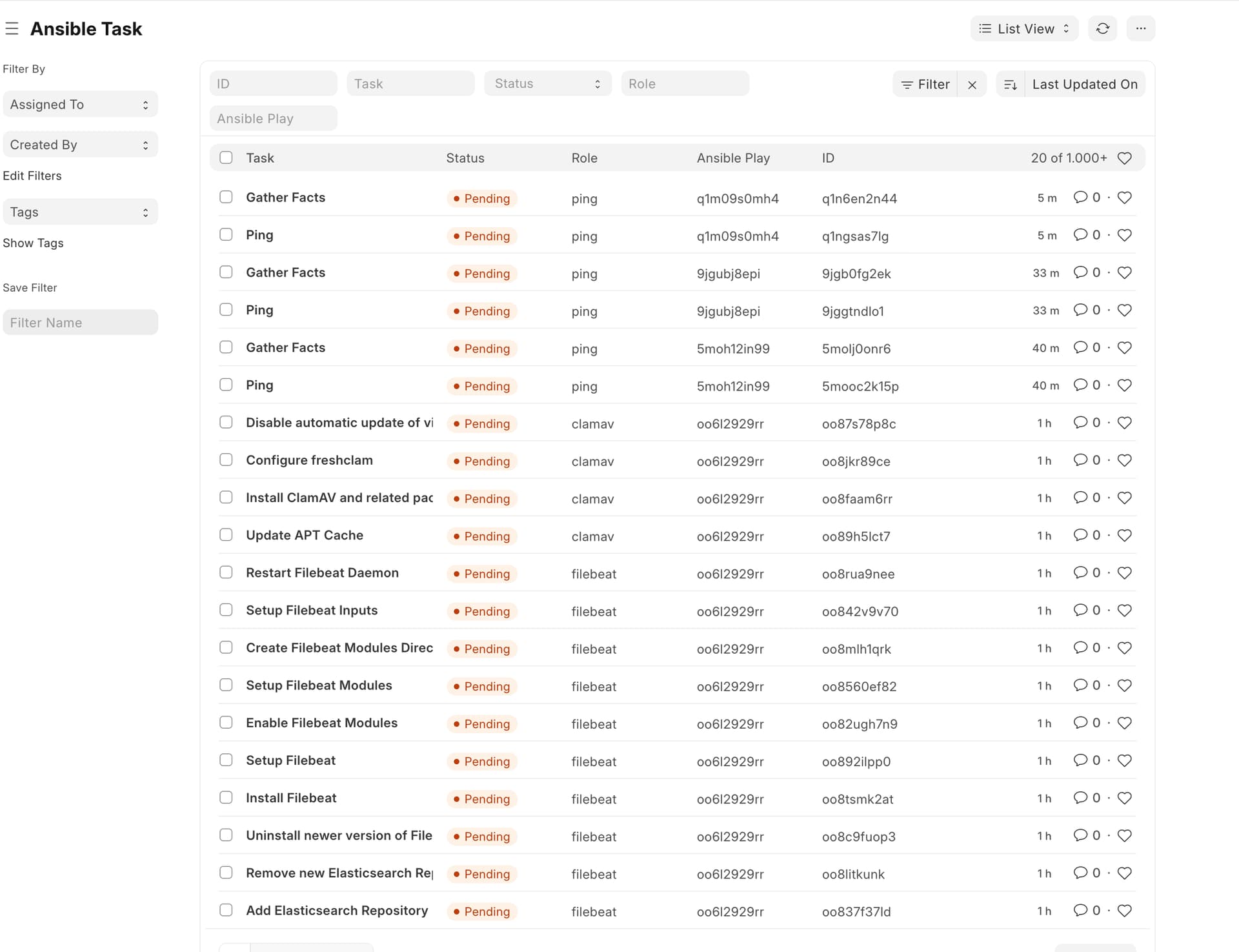
Task: Open the List View switcher dropdown
Action: tap(1024, 28)
